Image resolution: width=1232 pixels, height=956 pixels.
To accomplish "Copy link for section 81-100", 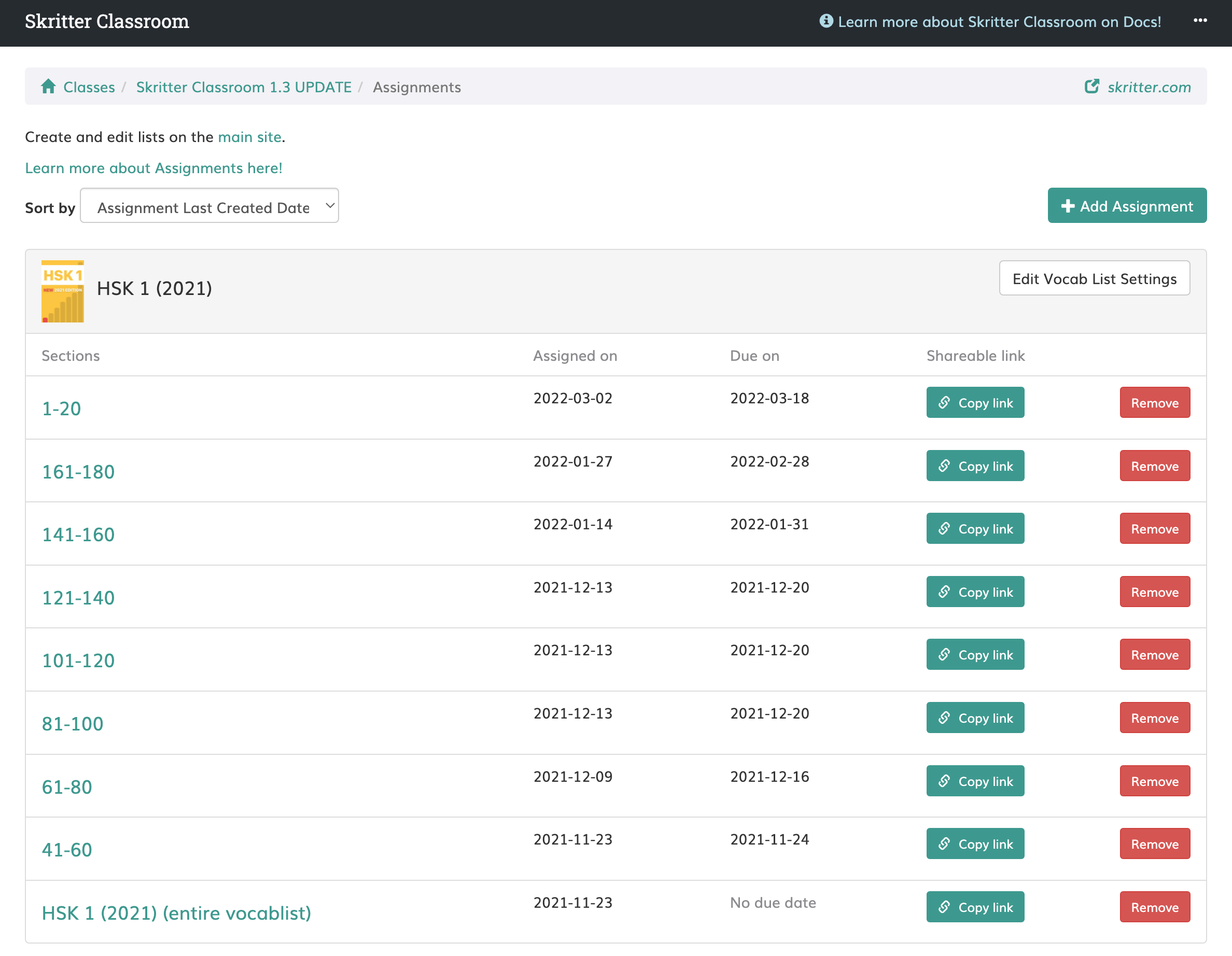I will [x=975, y=717].
